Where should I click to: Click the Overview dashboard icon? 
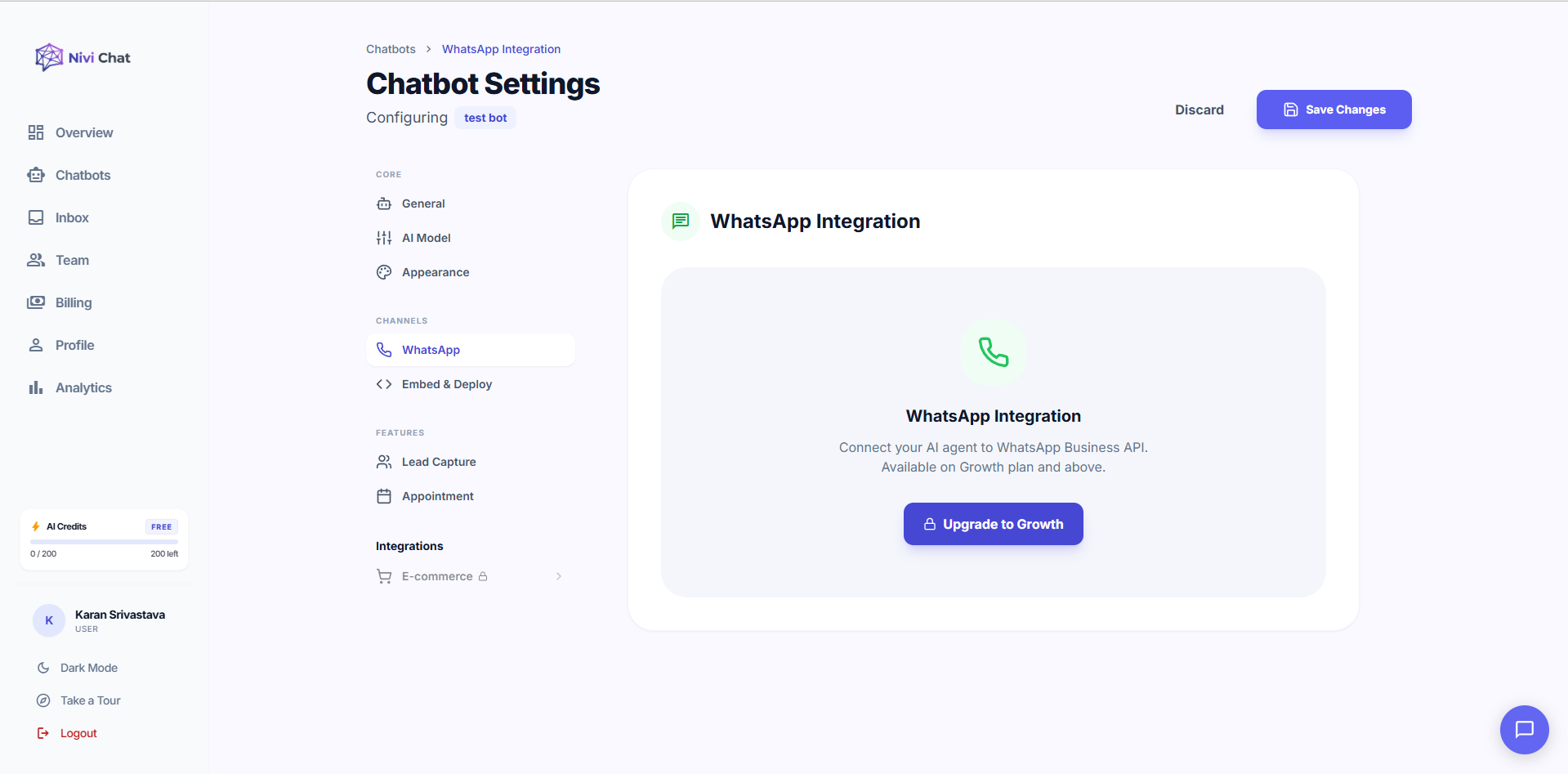pyautogui.click(x=36, y=132)
